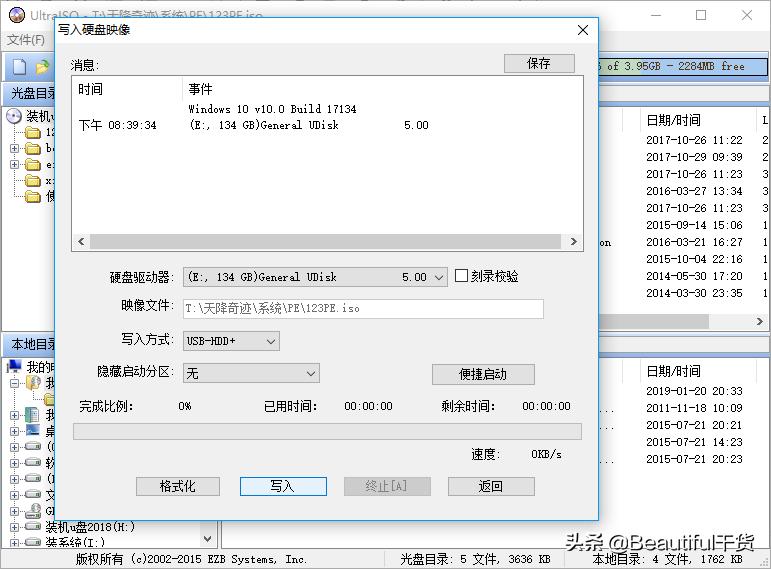Click the folder-with-disc icon under My Computer
The image size is (771, 569).
[33, 382]
